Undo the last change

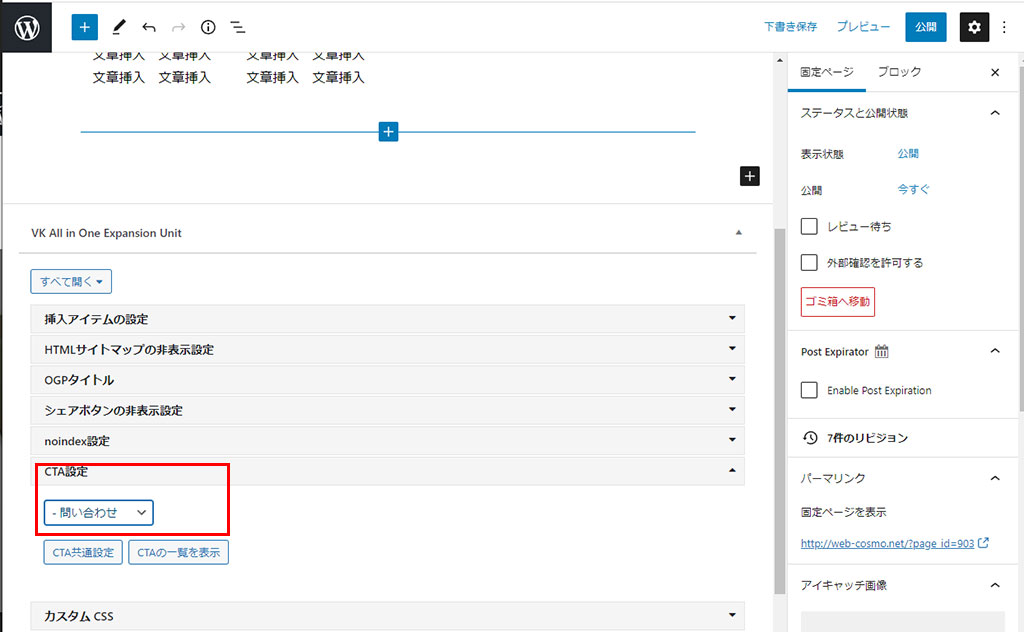tap(149, 27)
